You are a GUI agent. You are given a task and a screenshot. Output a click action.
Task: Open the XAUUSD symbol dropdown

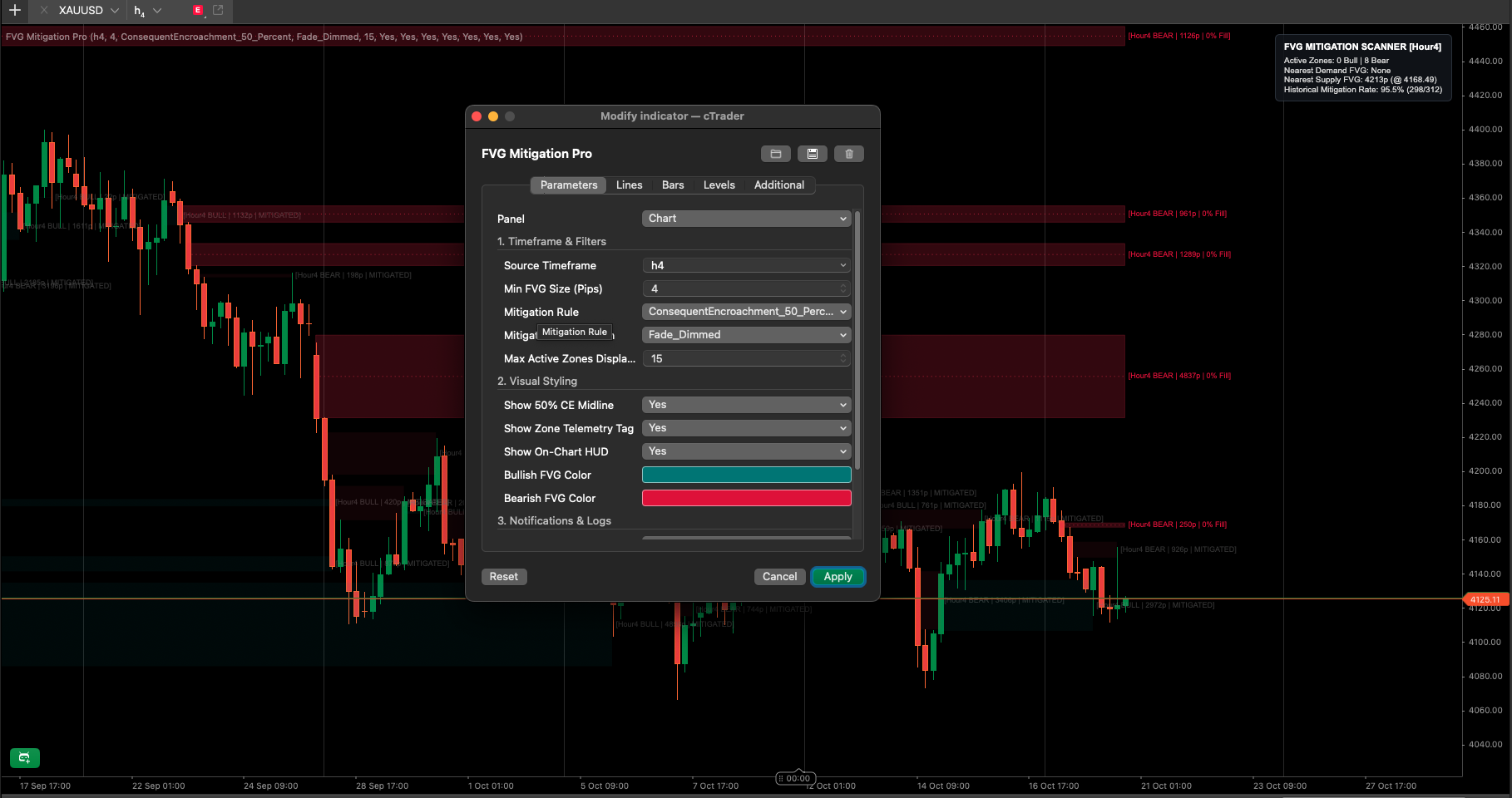click(115, 10)
